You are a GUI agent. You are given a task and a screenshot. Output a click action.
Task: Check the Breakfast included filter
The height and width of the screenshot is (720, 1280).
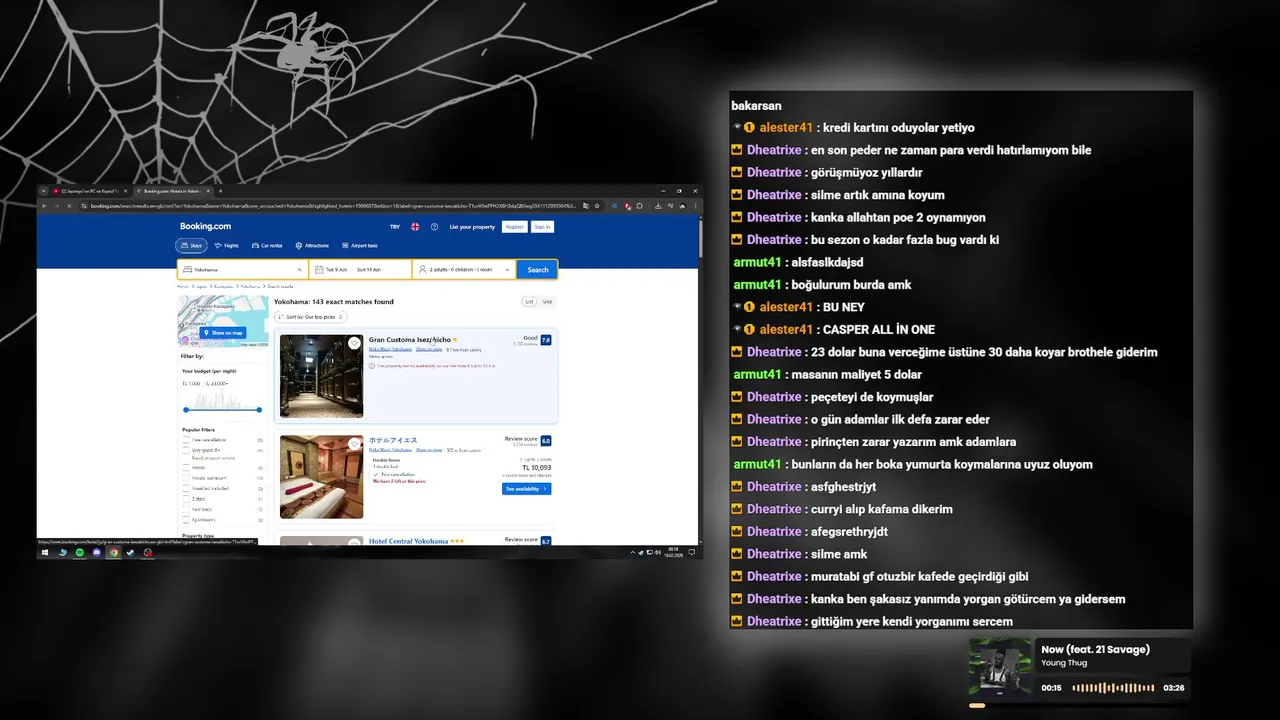tap(185, 488)
